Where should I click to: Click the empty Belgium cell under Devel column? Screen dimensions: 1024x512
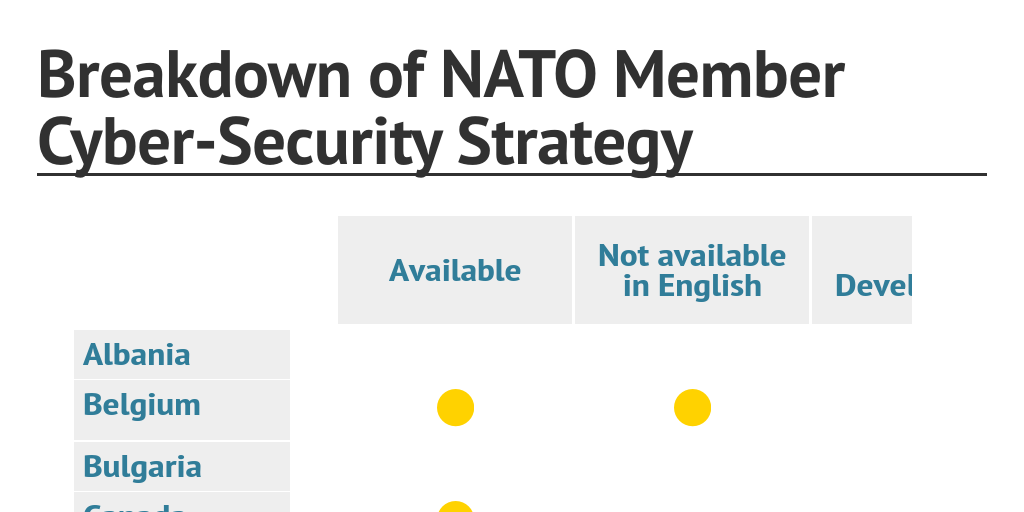click(862, 408)
